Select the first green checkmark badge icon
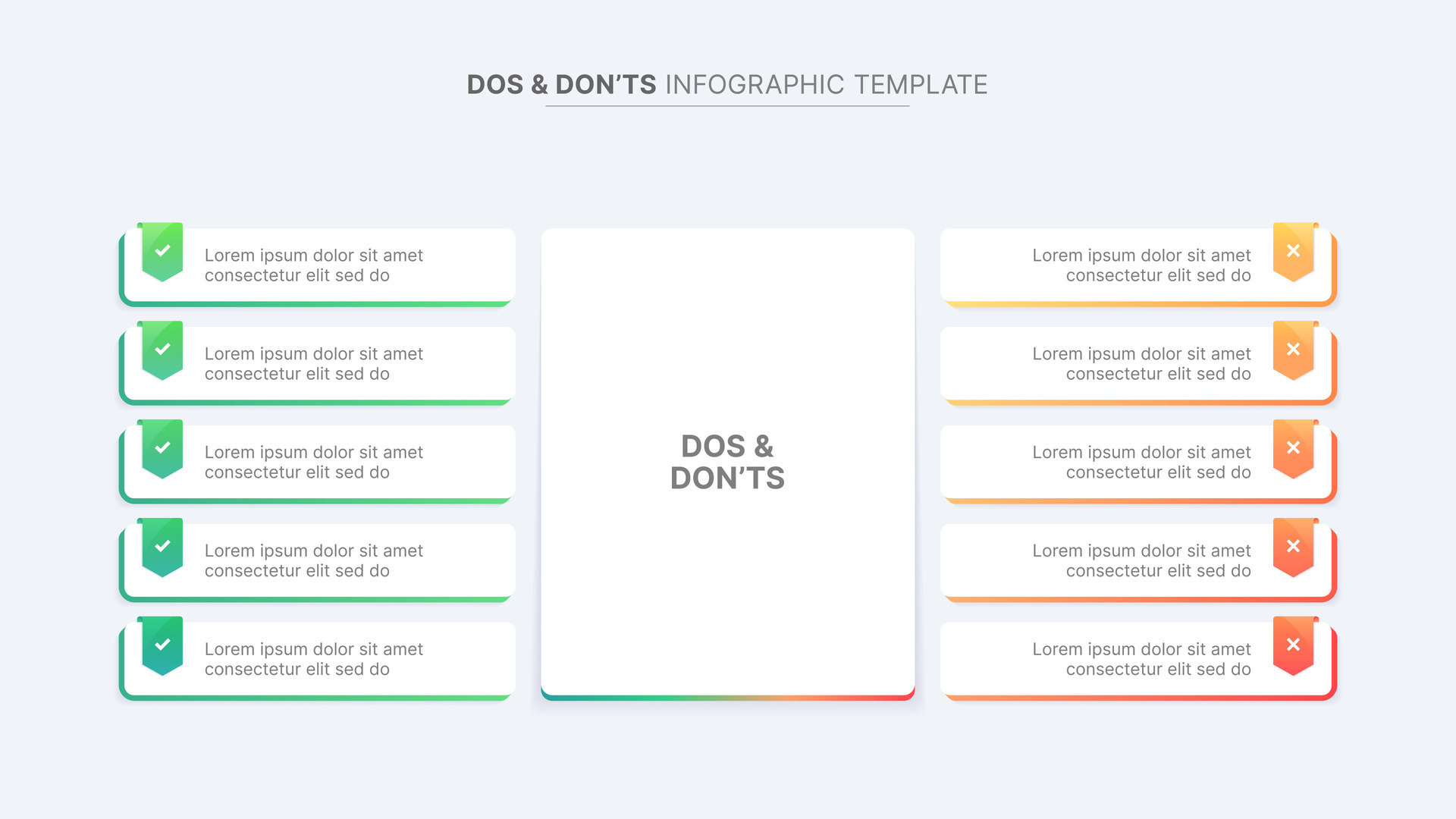 click(x=162, y=250)
